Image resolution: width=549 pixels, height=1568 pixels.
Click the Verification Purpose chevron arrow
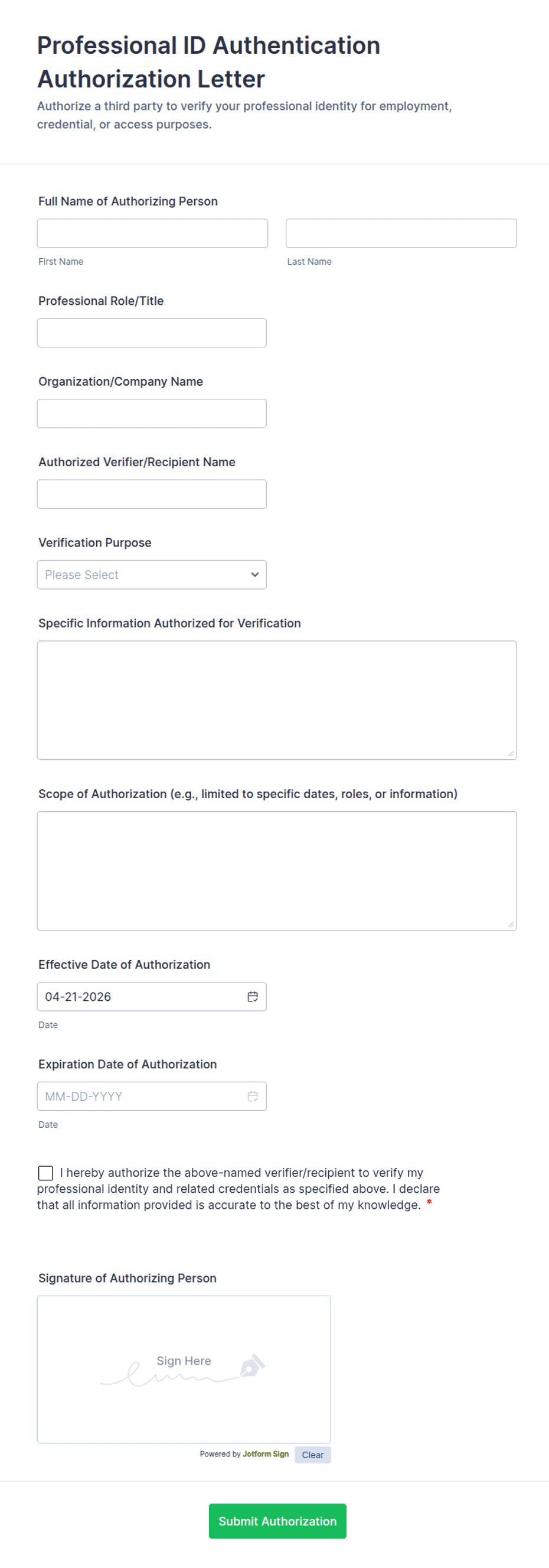[255, 575]
